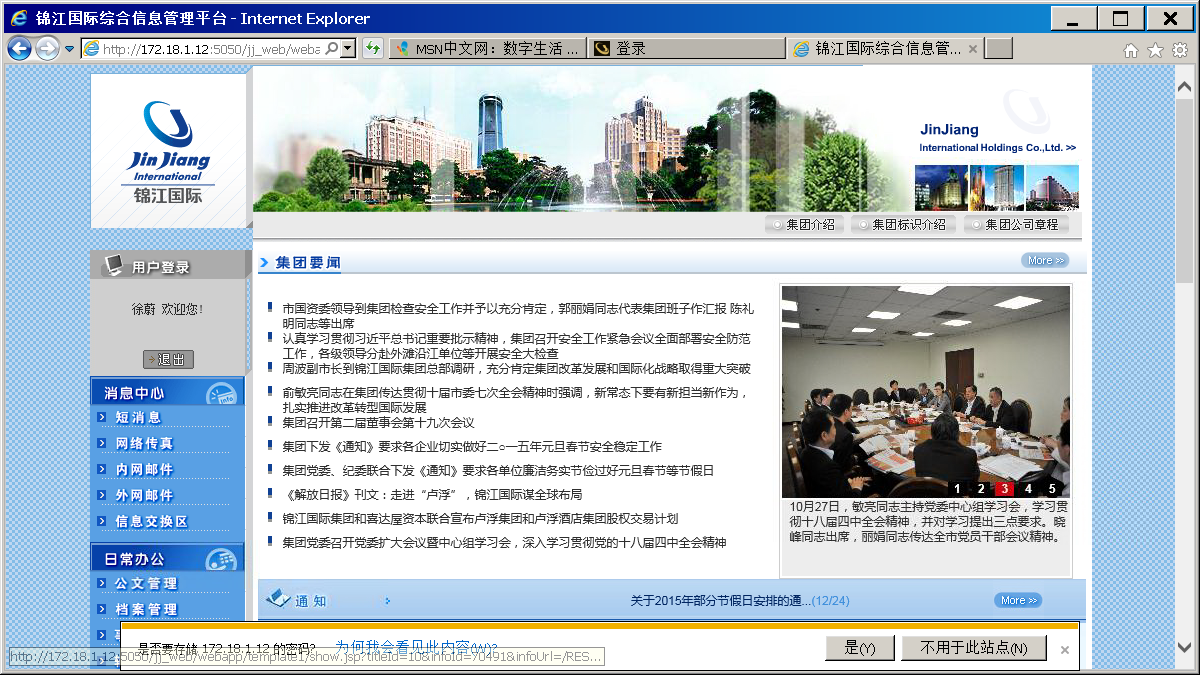Click the Jin Jiang International logo
Image resolution: width=1200 pixels, height=675 pixels.
[x=169, y=151]
